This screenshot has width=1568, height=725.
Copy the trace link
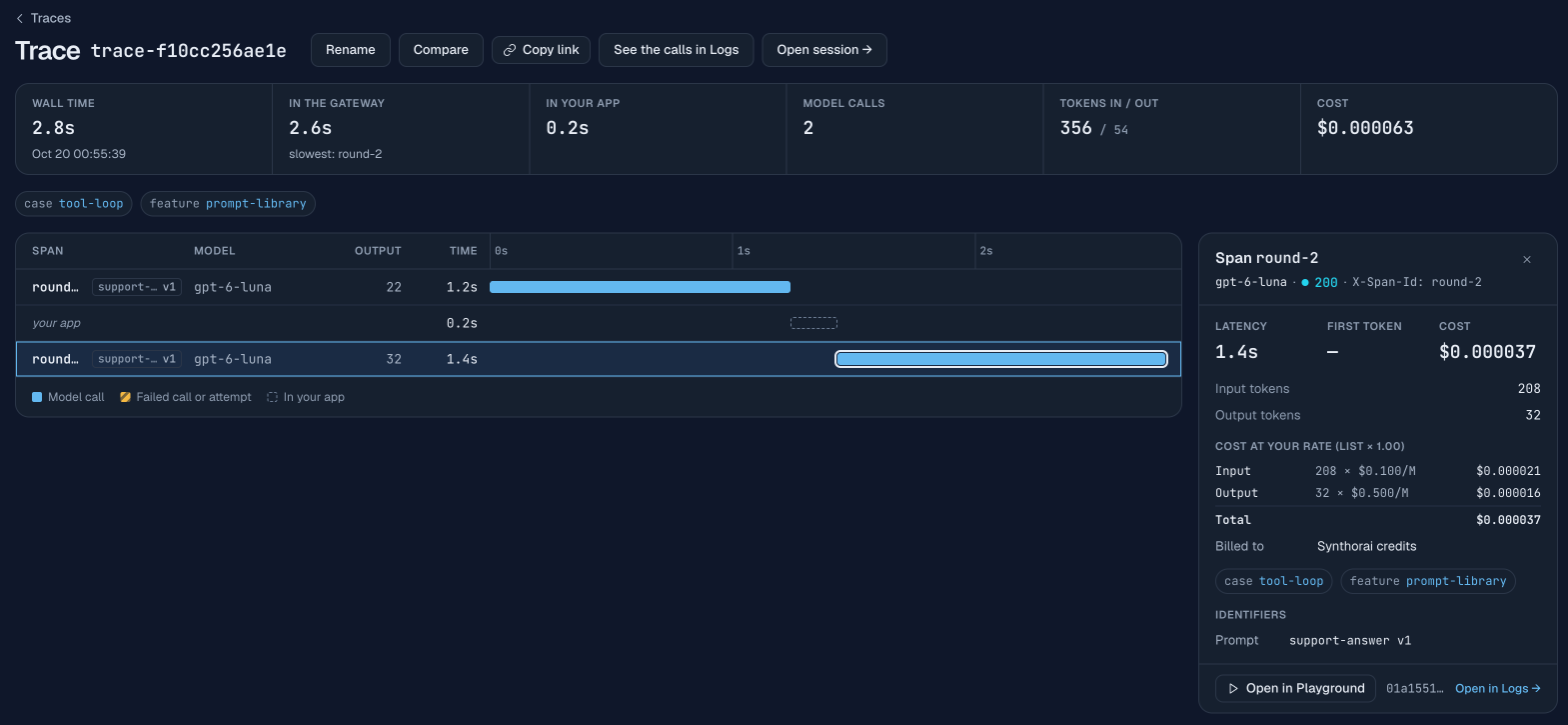click(x=541, y=50)
